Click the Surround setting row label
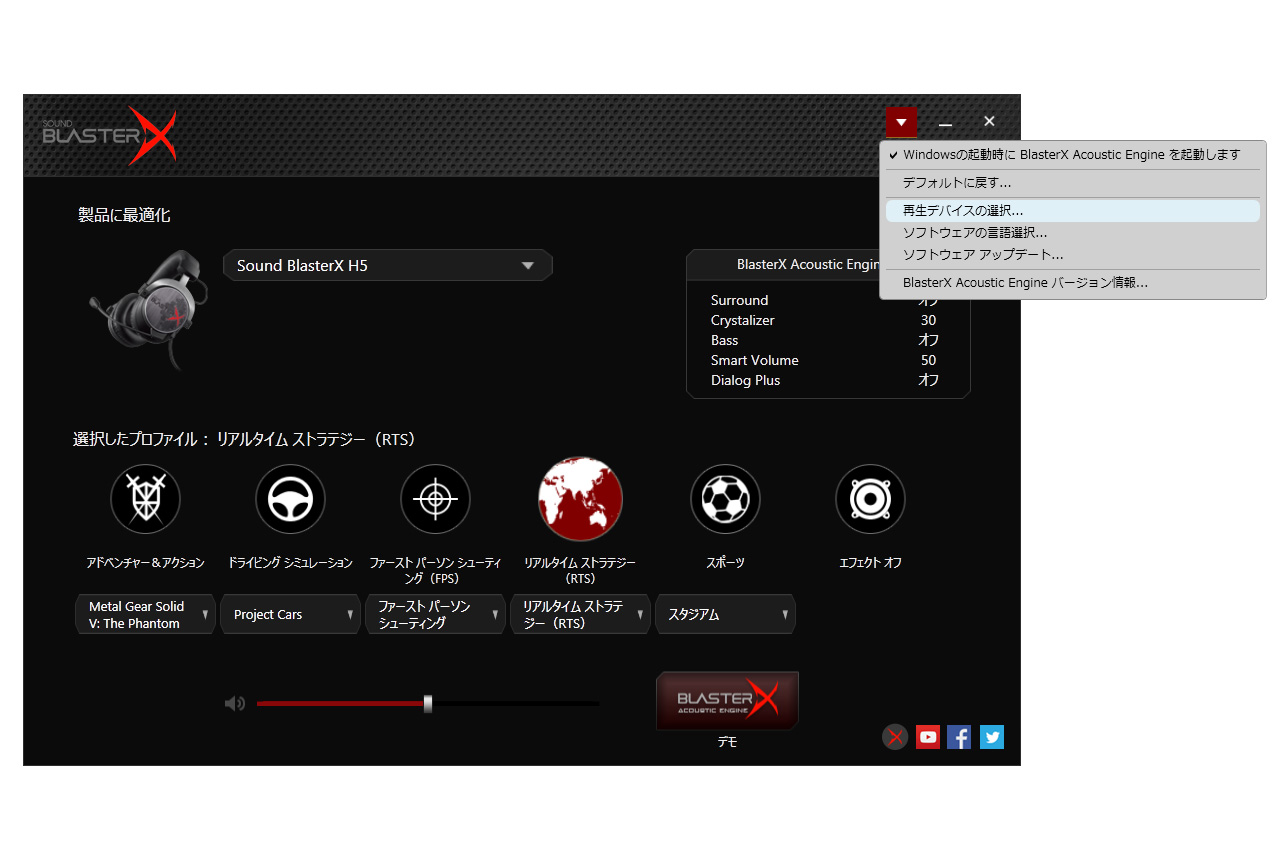The width and height of the screenshot is (1280, 853). [740, 300]
